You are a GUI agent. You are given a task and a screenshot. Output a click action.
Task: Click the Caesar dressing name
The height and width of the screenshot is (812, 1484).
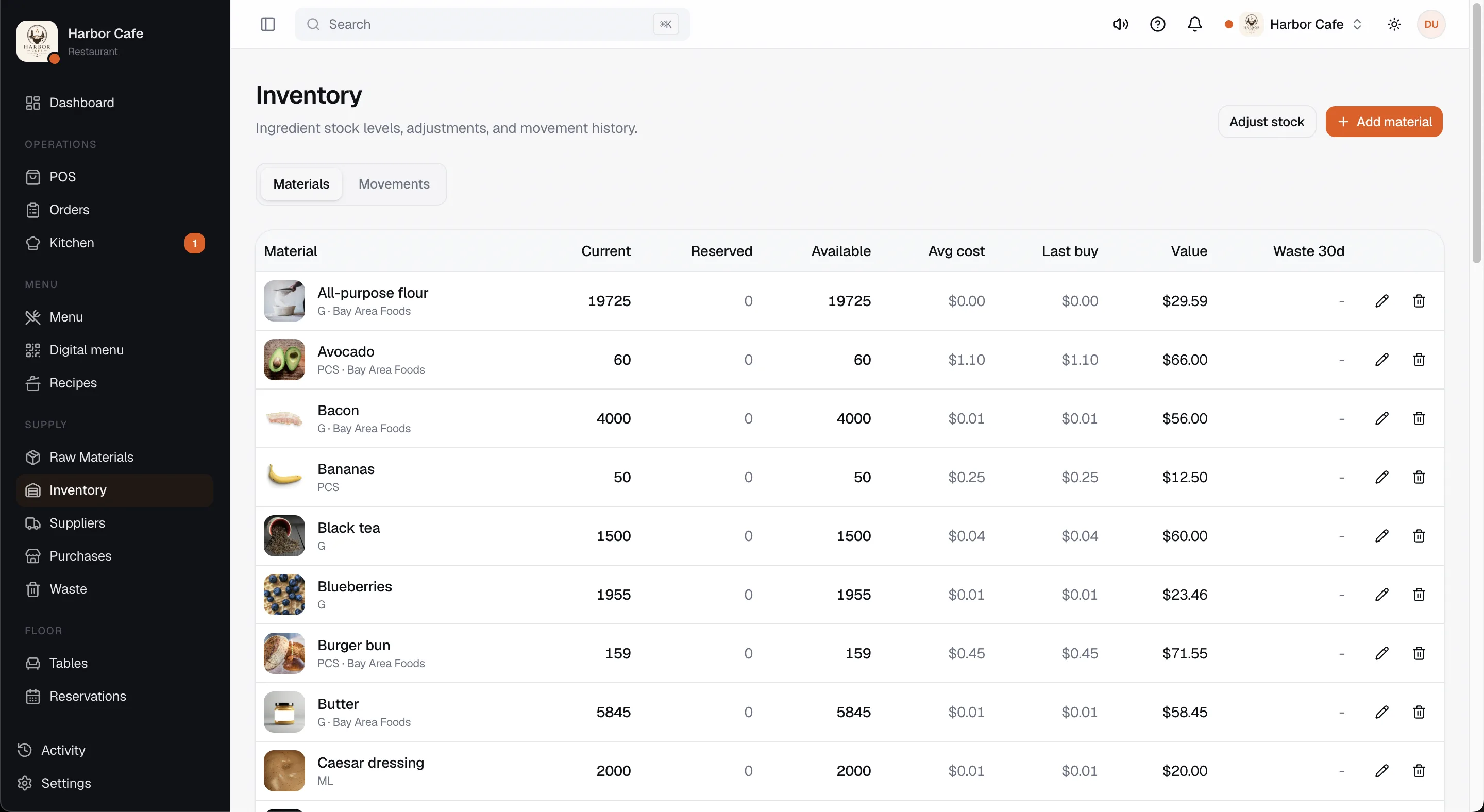tap(370, 763)
